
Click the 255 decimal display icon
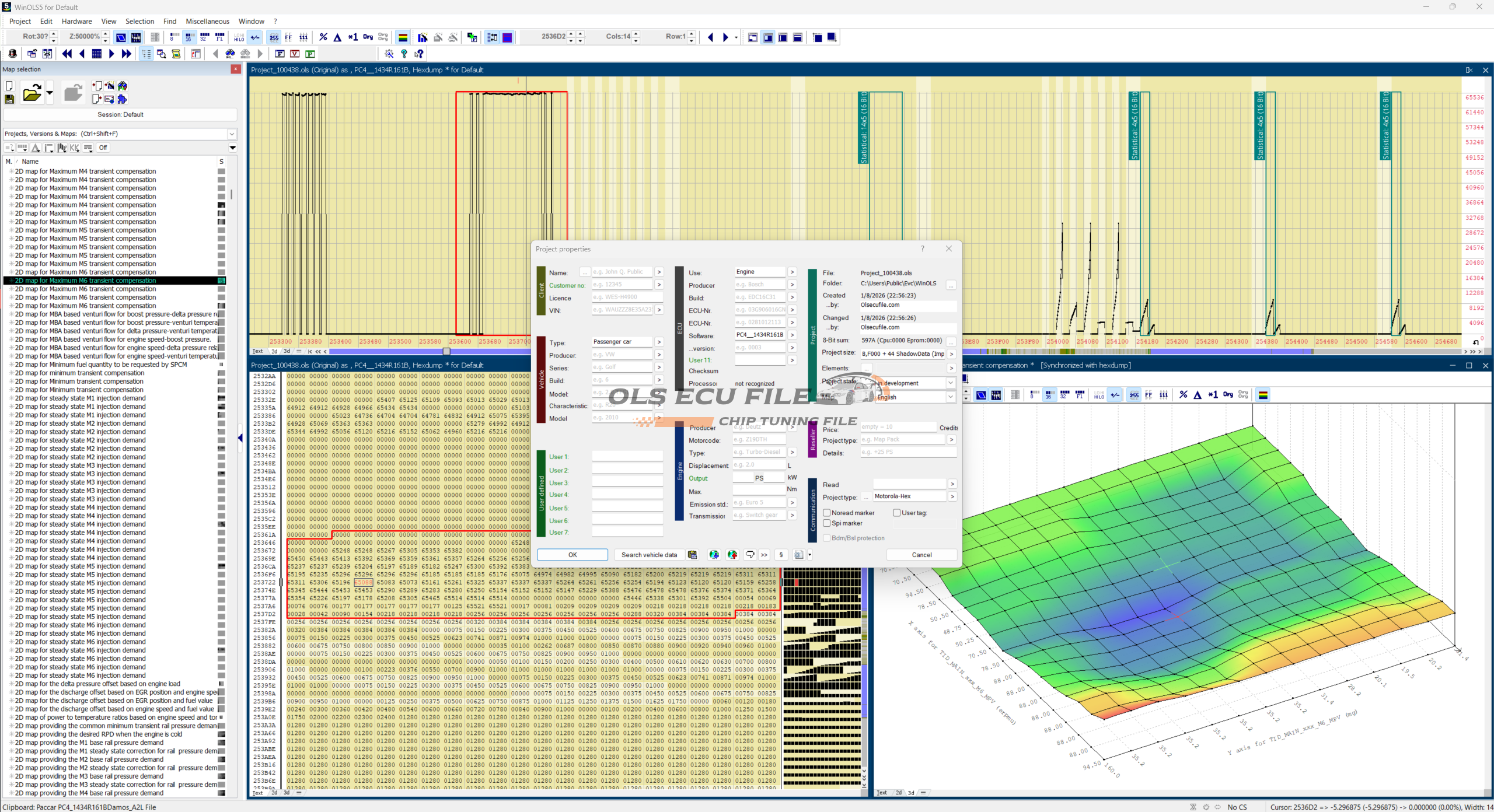coord(274,37)
